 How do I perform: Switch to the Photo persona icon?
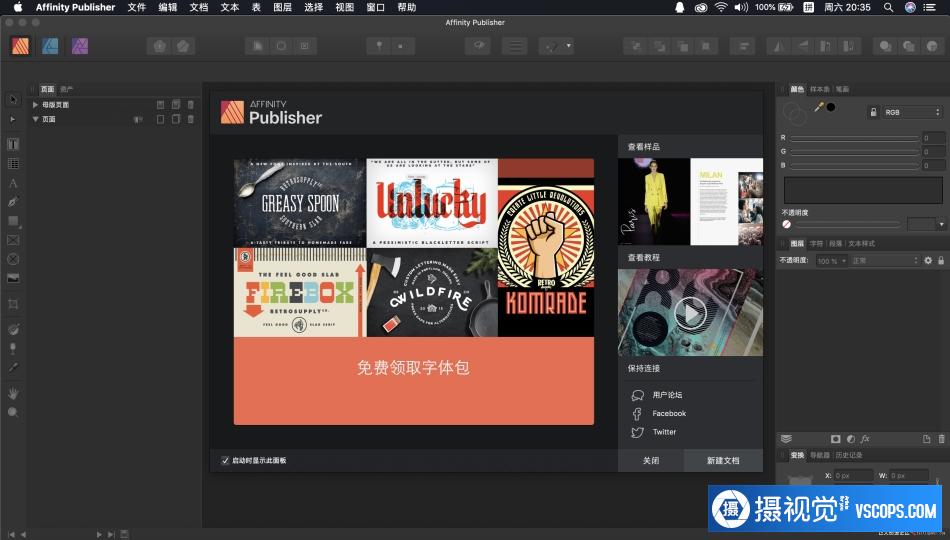[80, 46]
